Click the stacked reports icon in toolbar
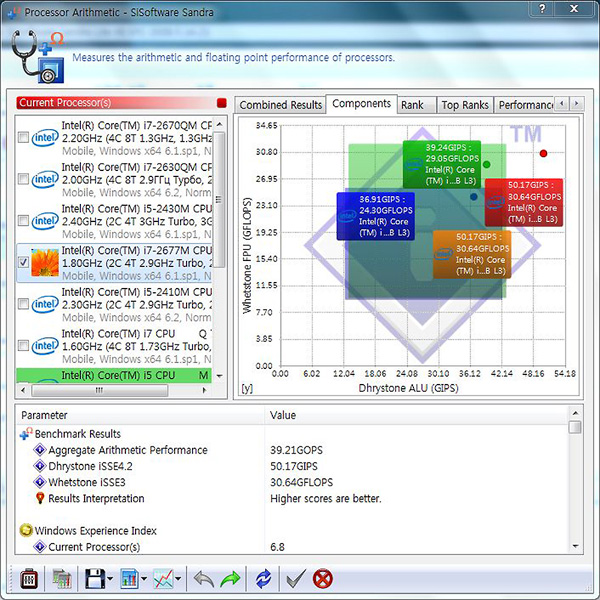Image resolution: width=600 pixels, height=600 pixels. coord(61,578)
